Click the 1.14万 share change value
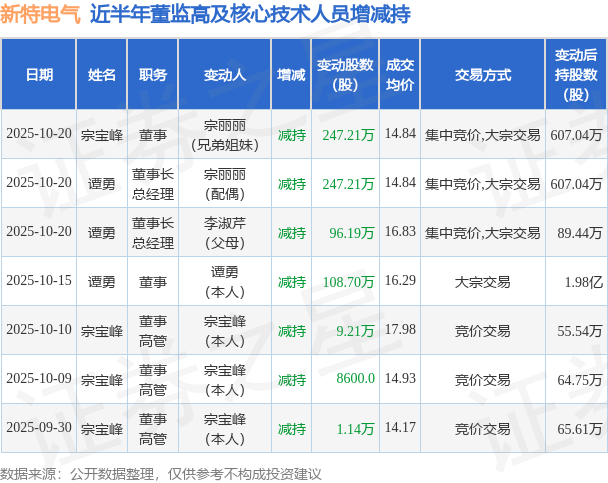608x483 pixels. (355, 429)
